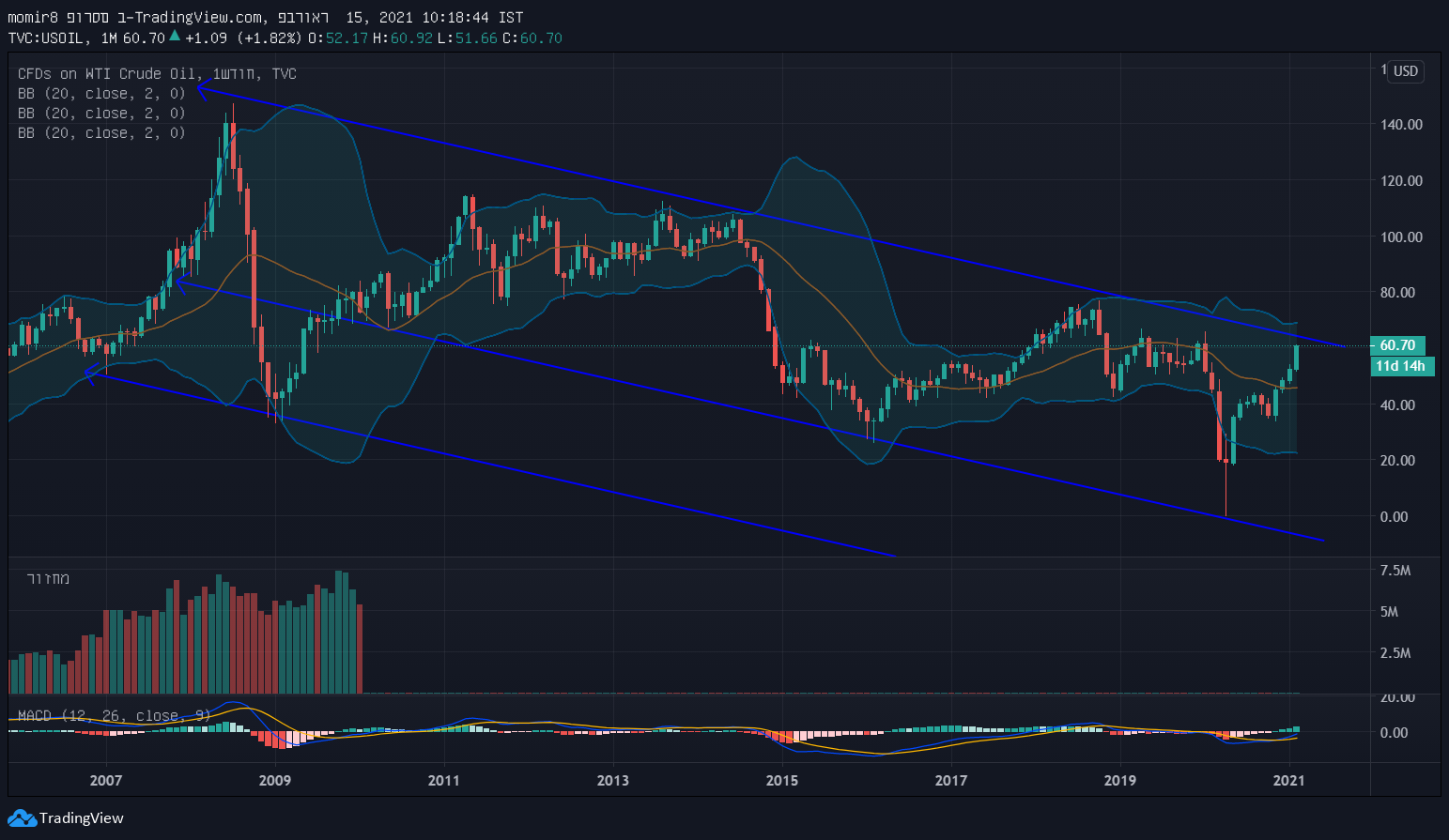Click the 100.00 level on the price scale
This screenshot has width=1449, height=840.
(x=1400, y=237)
